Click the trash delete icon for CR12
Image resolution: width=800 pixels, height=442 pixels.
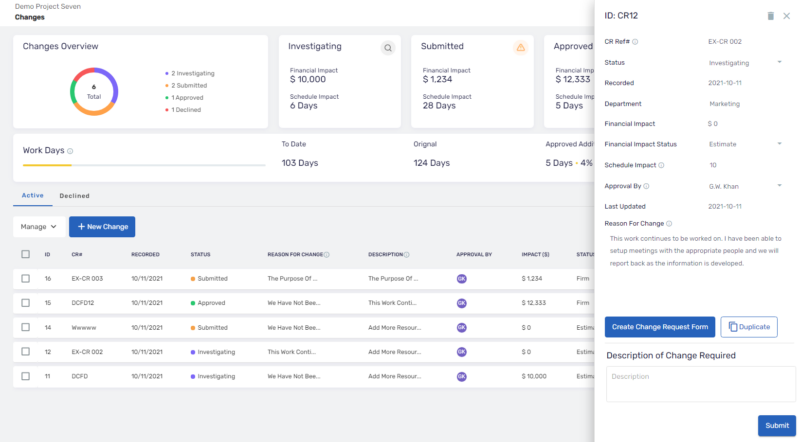(770, 16)
